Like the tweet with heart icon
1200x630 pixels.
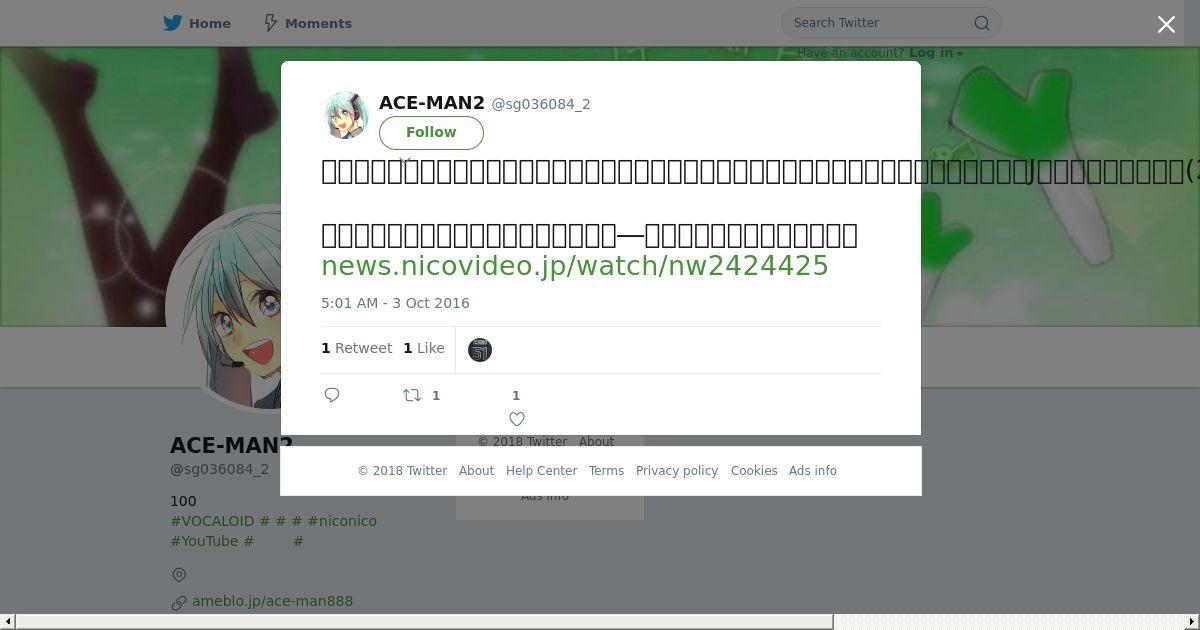click(517, 419)
